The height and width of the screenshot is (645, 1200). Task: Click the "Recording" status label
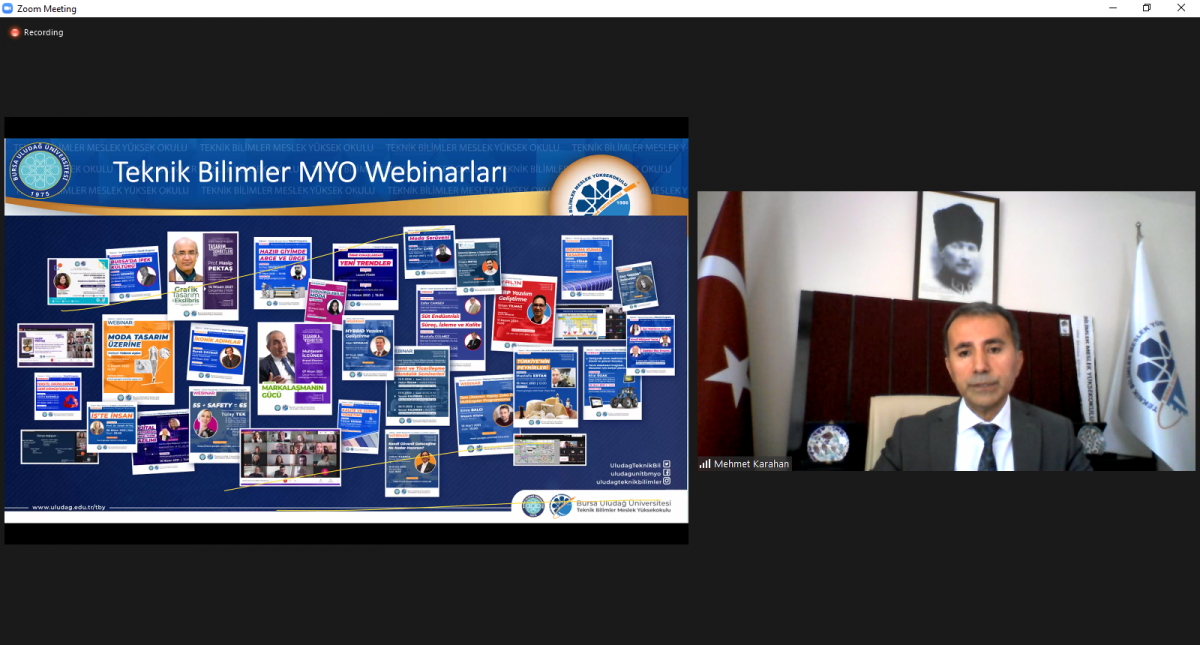point(43,32)
